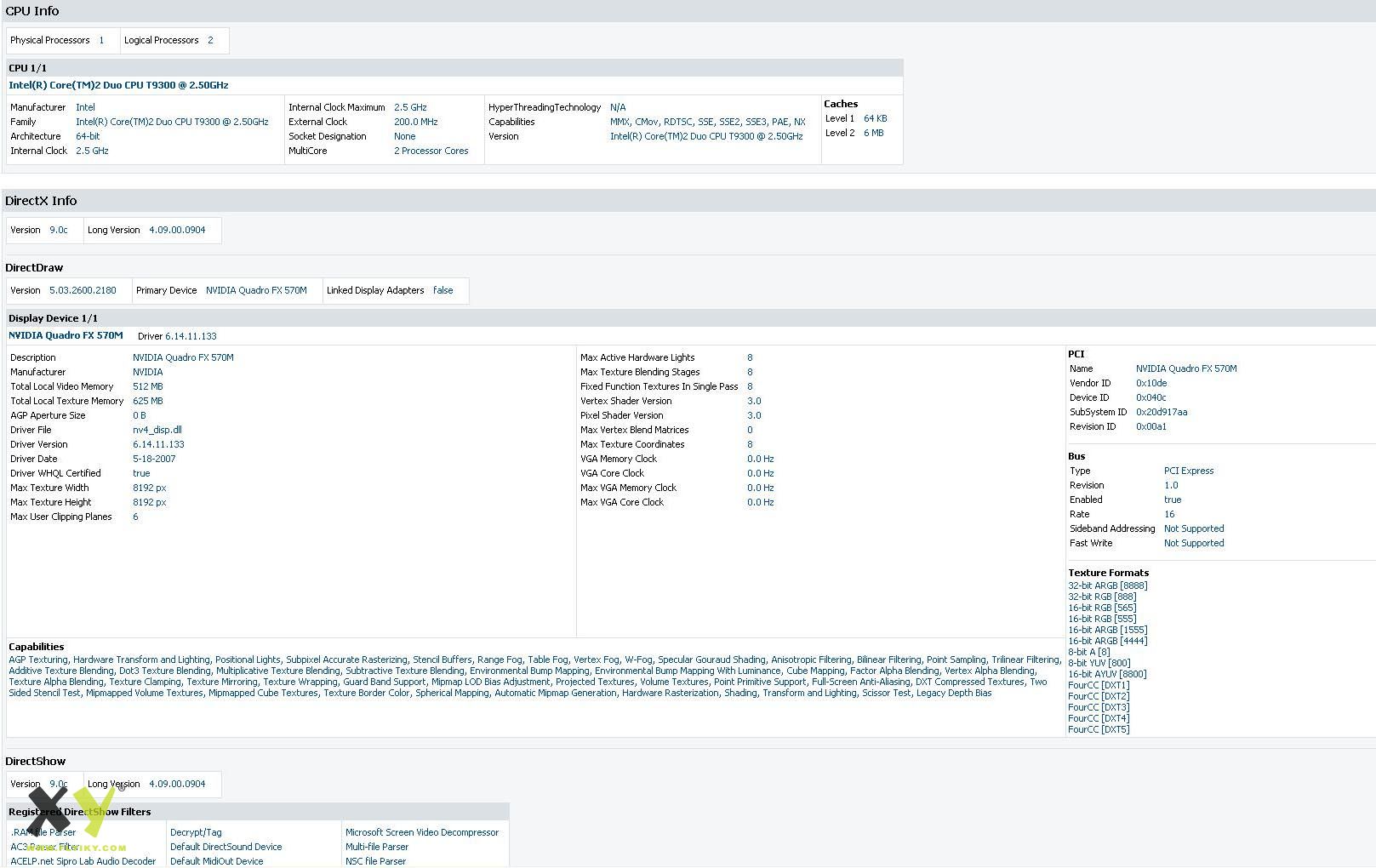Select the Architecture value "64-bit"

coord(88,136)
